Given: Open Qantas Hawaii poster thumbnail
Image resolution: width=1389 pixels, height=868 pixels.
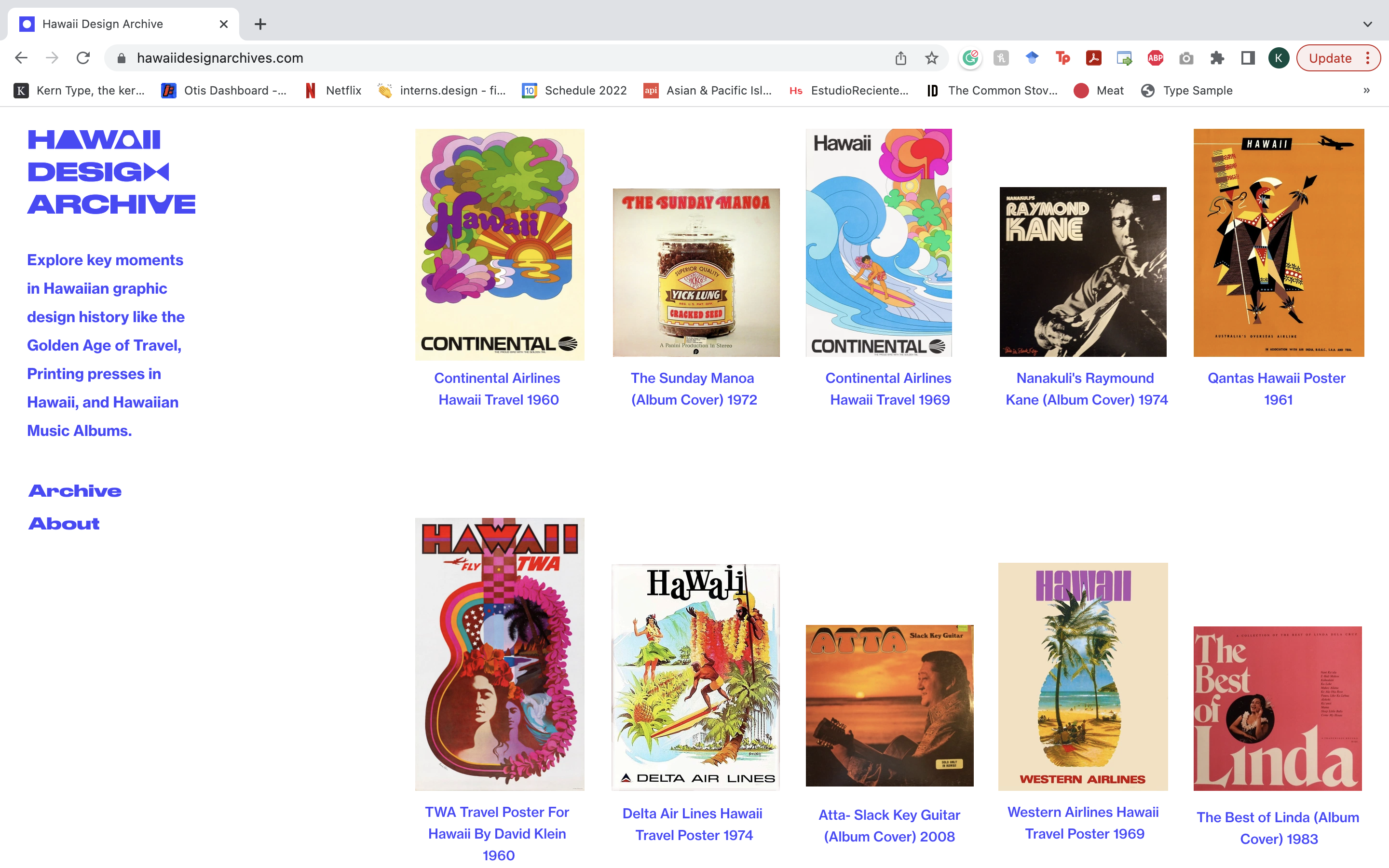Looking at the screenshot, I should pos(1279,243).
